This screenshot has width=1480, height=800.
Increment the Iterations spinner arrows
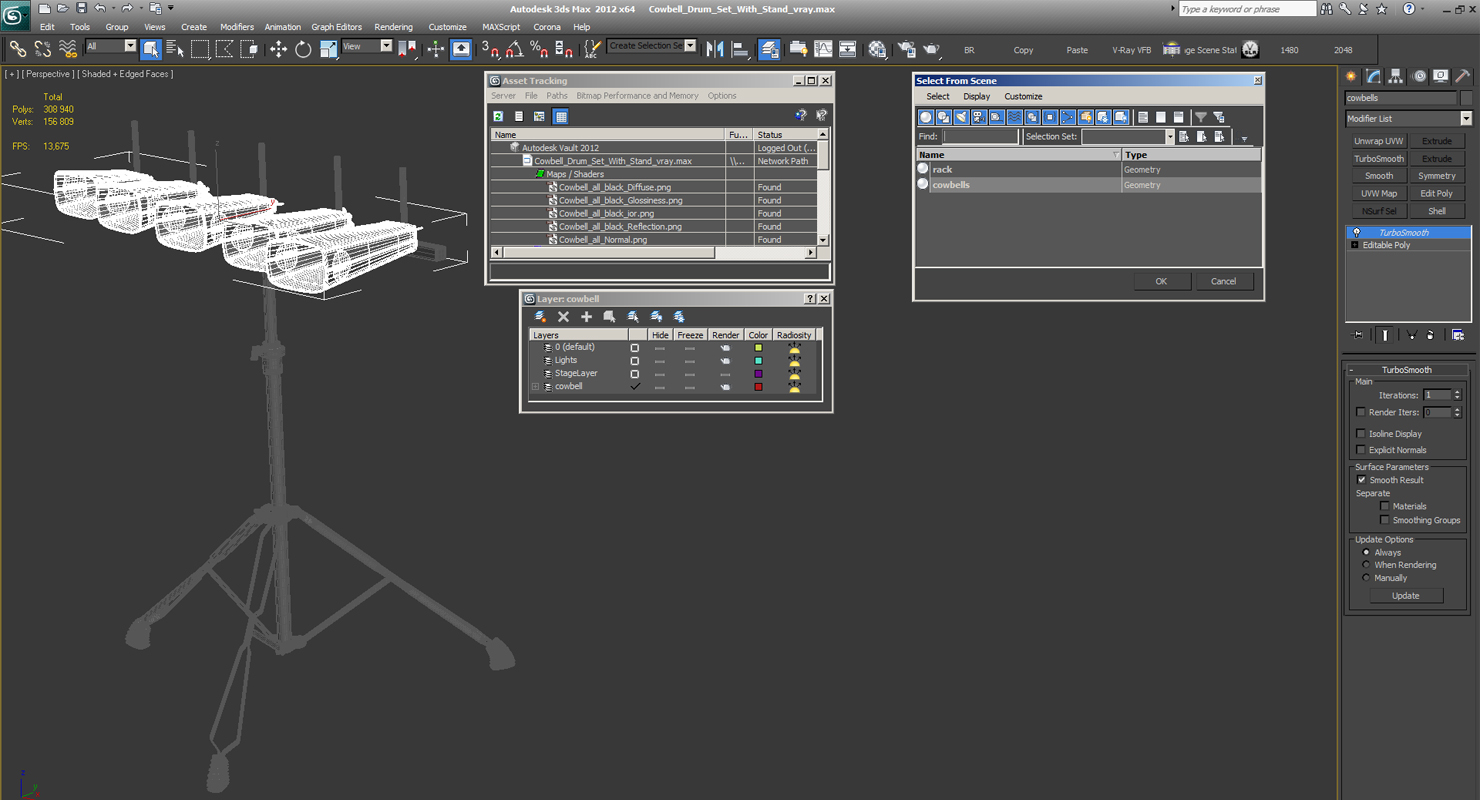tap(1457, 392)
